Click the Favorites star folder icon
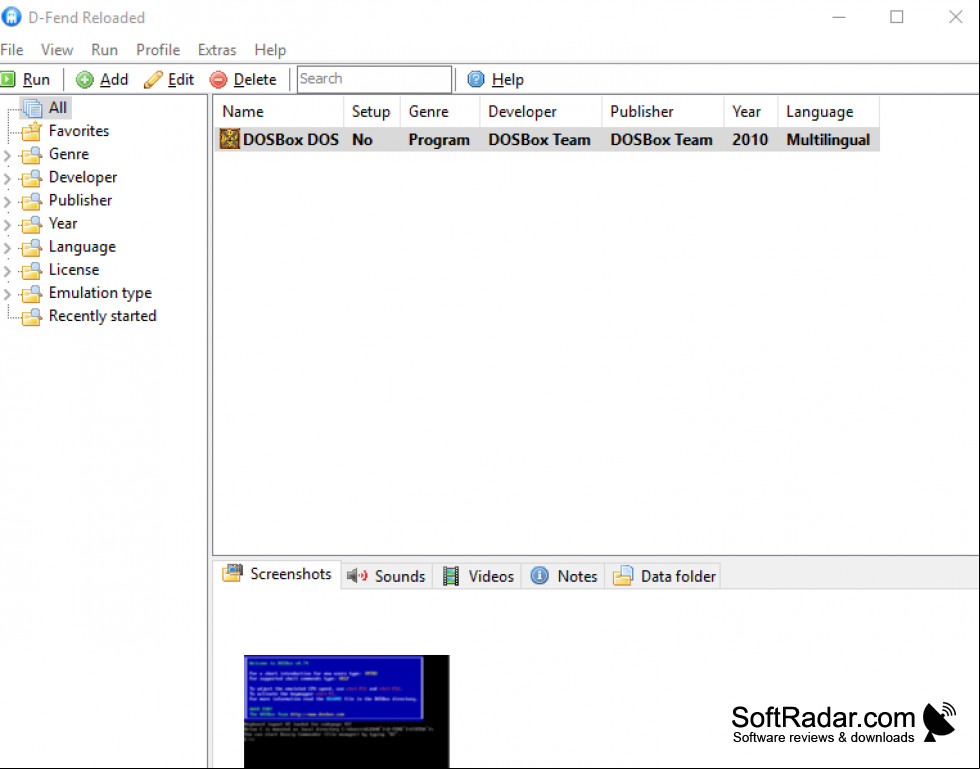Image resolution: width=980 pixels, height=769 pixels. [31, 131]
